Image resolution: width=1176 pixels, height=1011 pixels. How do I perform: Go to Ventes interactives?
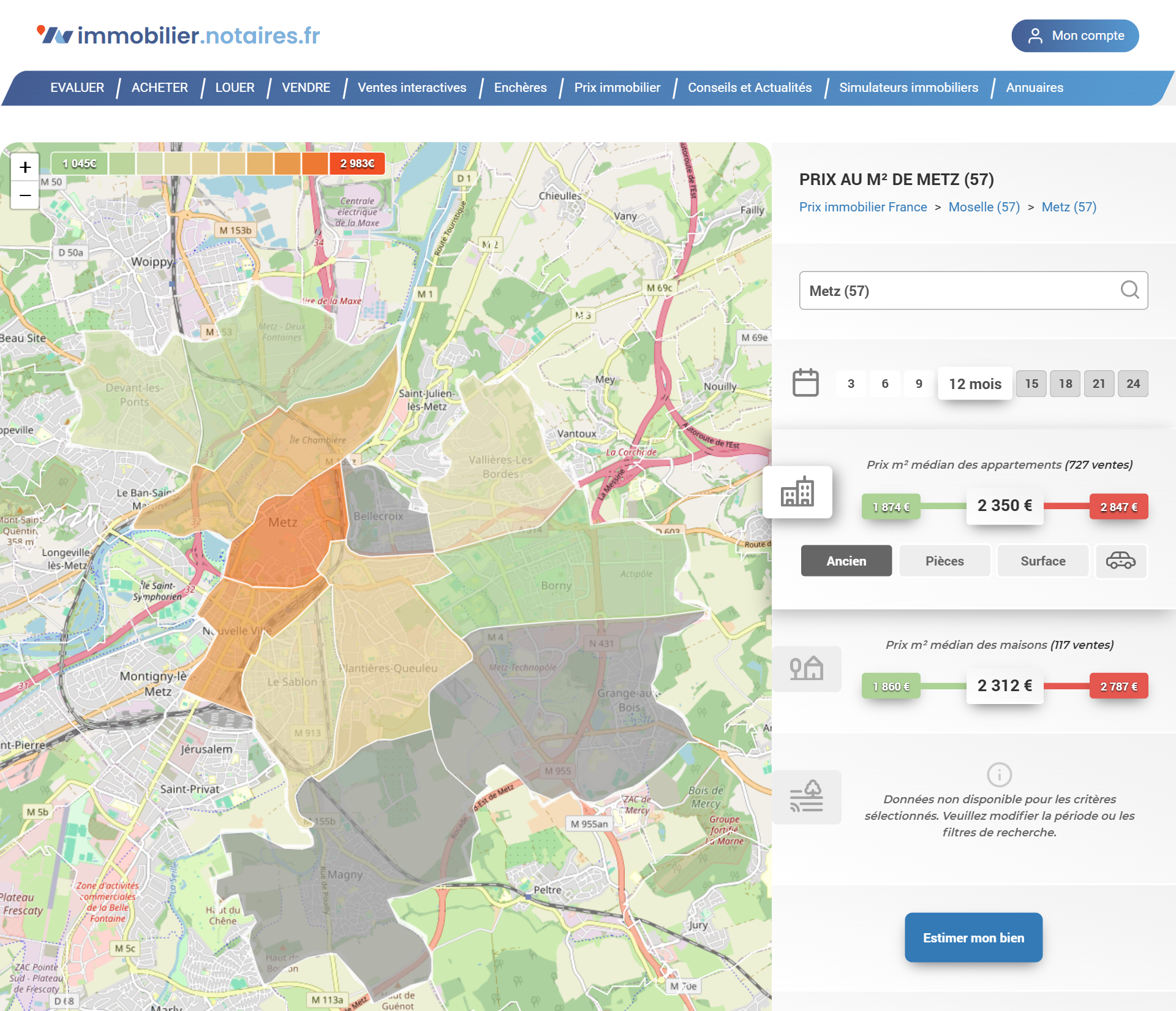(412, 88)
